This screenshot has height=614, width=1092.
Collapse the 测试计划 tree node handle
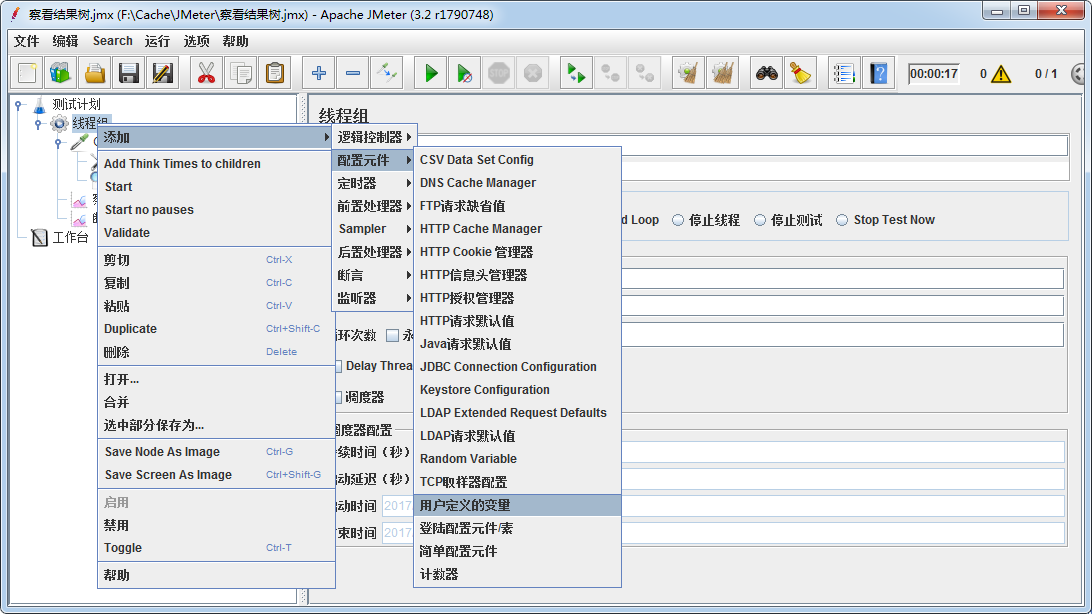(20, 105)
